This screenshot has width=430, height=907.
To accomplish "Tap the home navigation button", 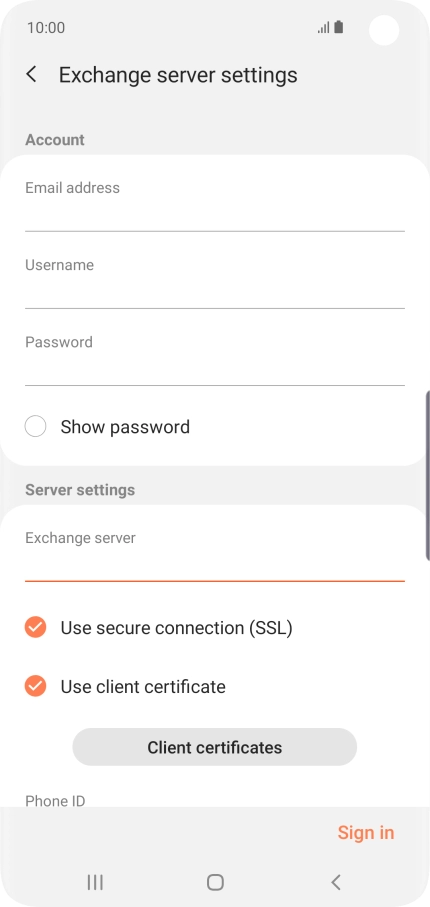I will point(215,882).
